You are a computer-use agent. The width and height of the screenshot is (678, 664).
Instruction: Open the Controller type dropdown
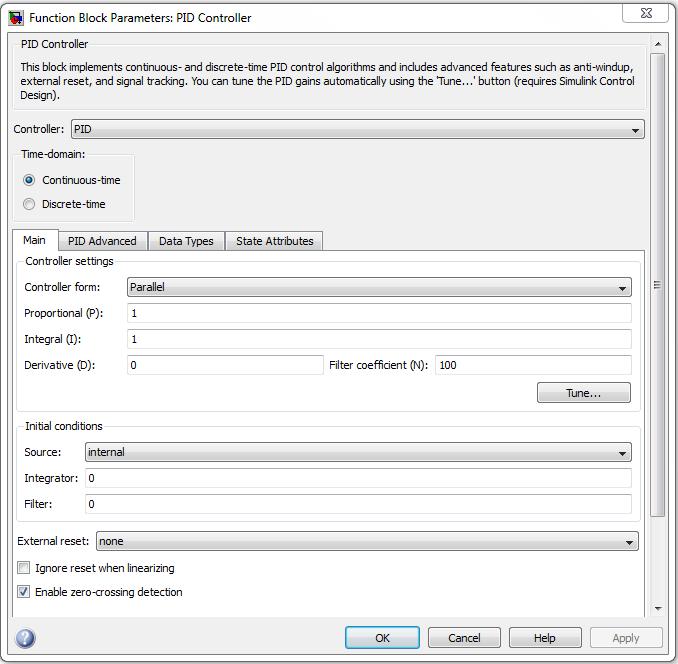(358, 129)
